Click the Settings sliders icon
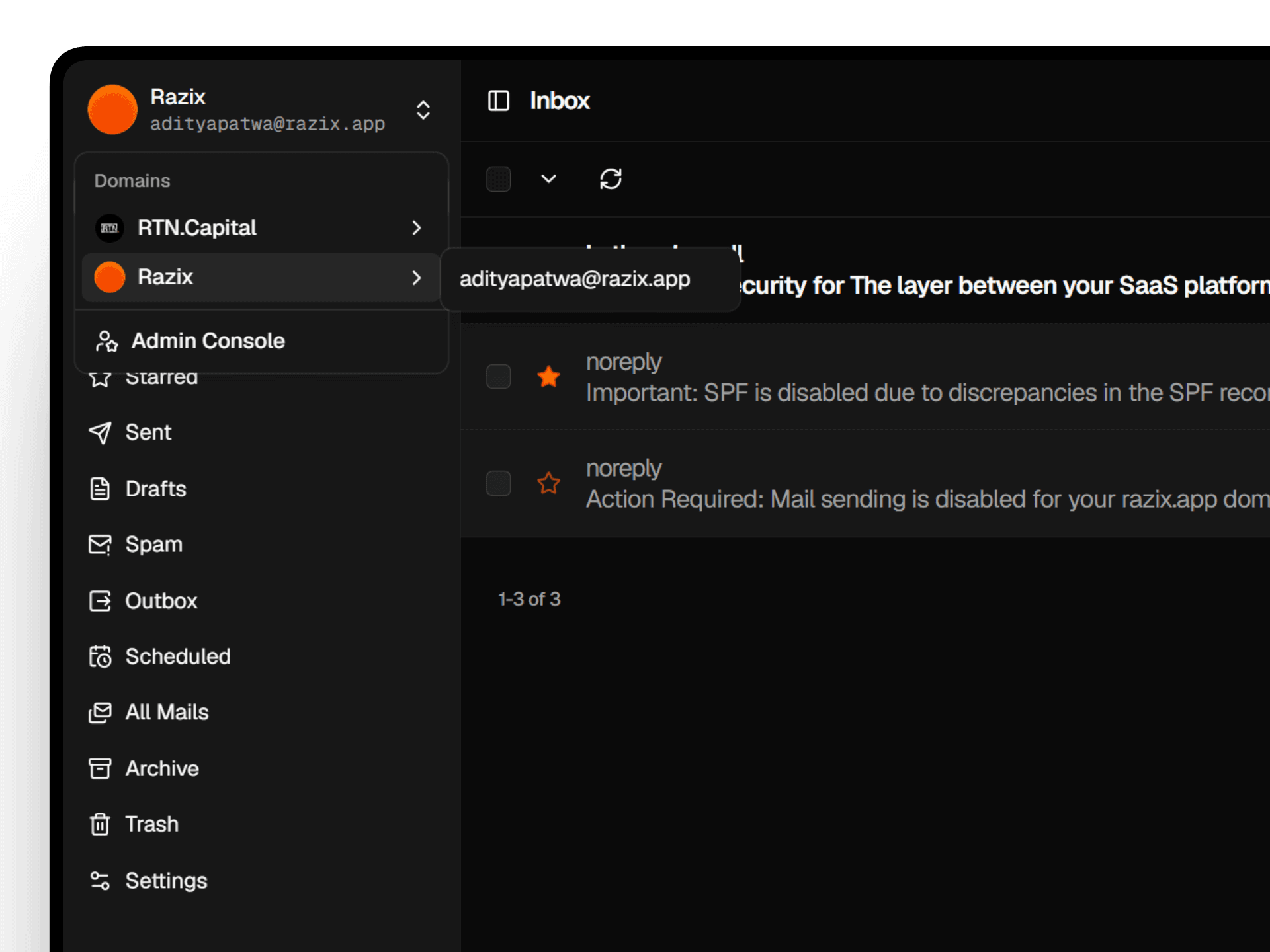This screenshot has height=952, width=1270. (x=100, y=881)
